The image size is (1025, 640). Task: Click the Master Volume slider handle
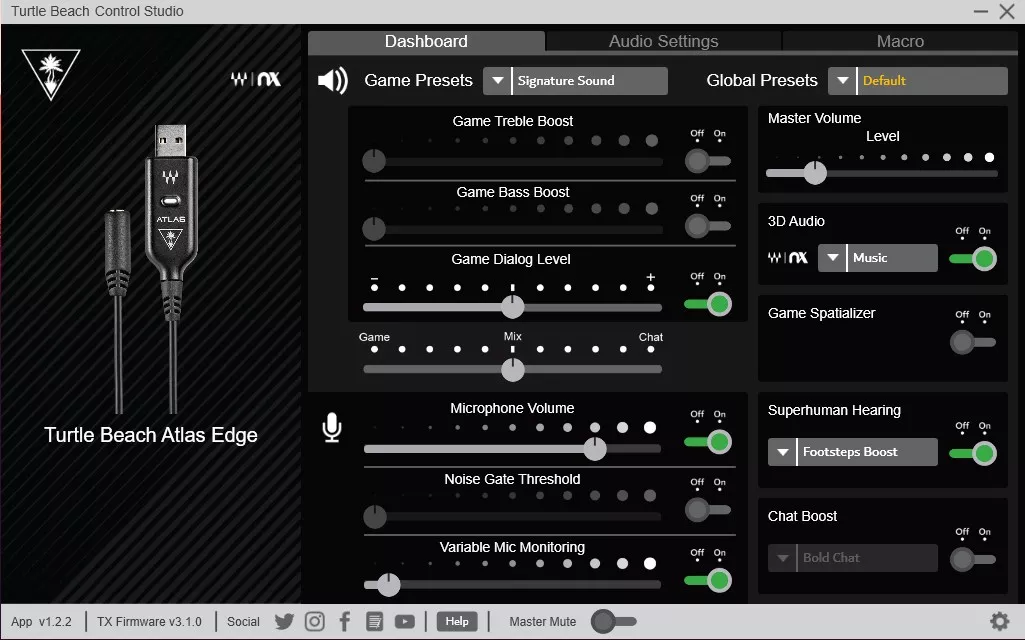pyautogui.click(x=815, y=173)
